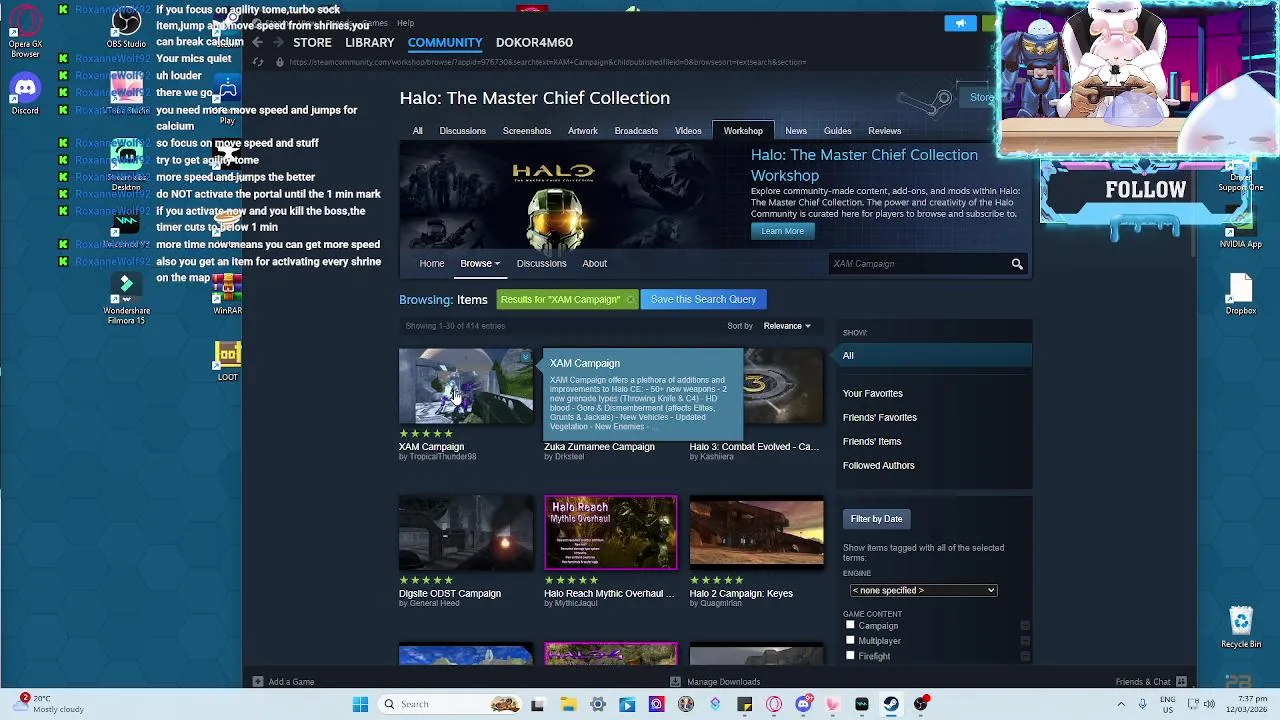Open the Dropbox desktop icon
1280x720 pixels.
1240,294
